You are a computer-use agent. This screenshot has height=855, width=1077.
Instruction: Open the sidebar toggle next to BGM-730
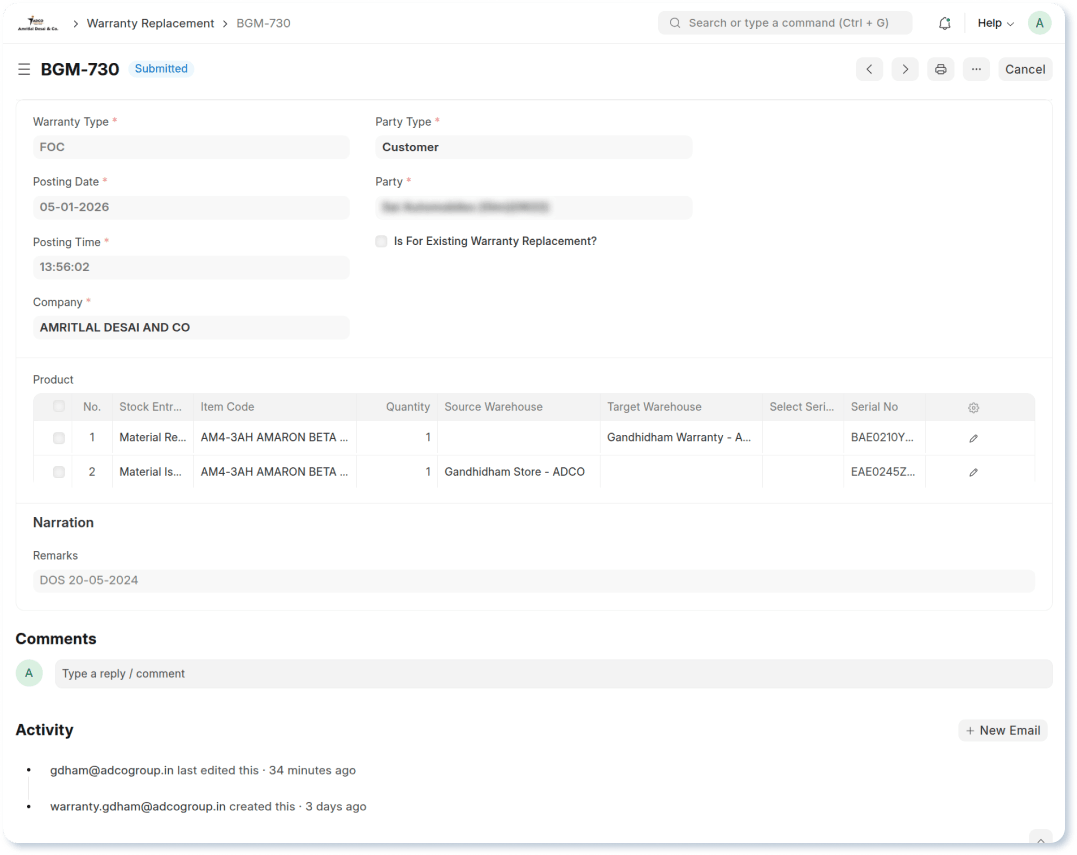[24, 69]
